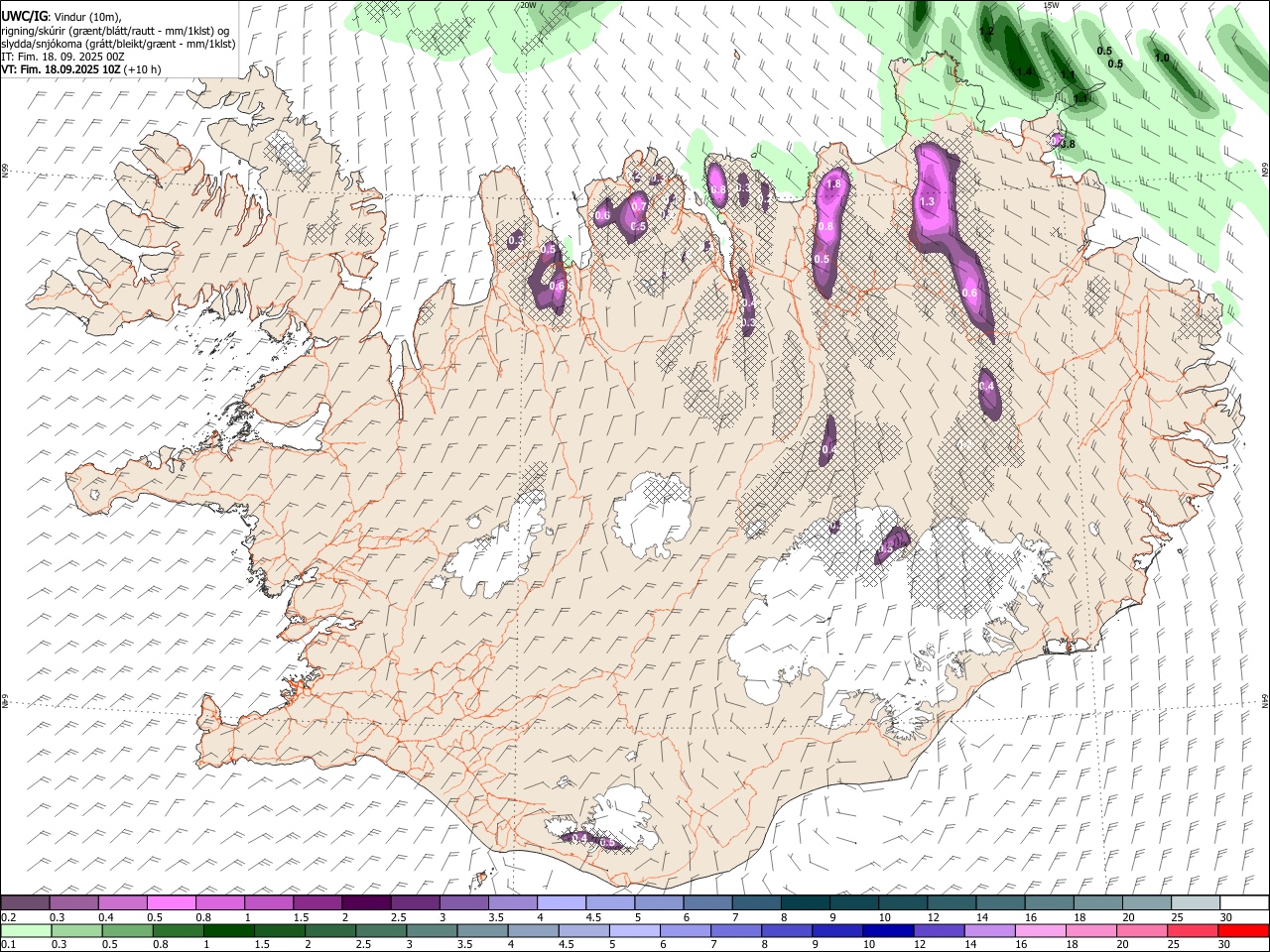Viewport: 1270px width, 952px height.
Task: Pick the darkest purple 2 mm snow swatch
Action: click(x=365, y=902)
